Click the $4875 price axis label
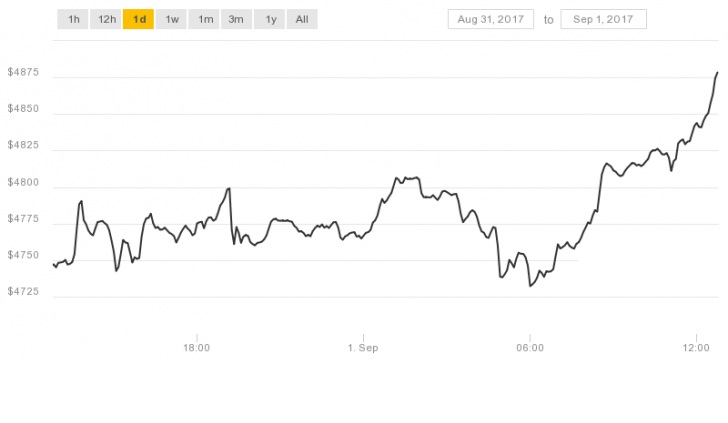The width and height of the screenshot is (728, 423). 23,72
